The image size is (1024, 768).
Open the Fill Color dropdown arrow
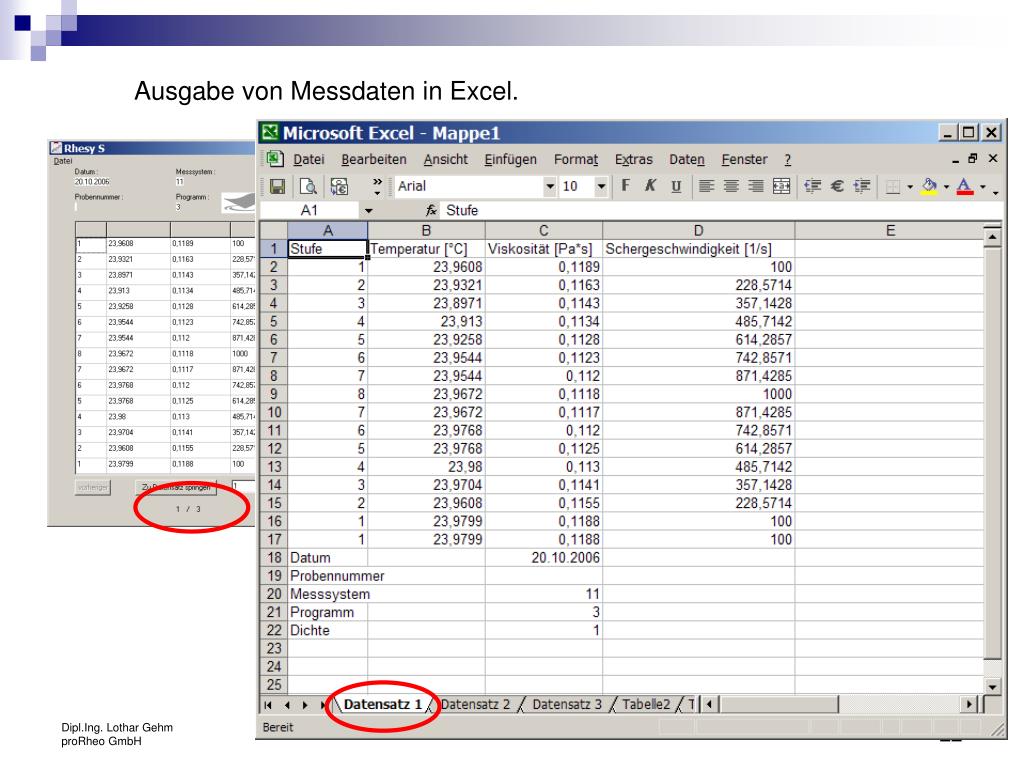[946, 187]
